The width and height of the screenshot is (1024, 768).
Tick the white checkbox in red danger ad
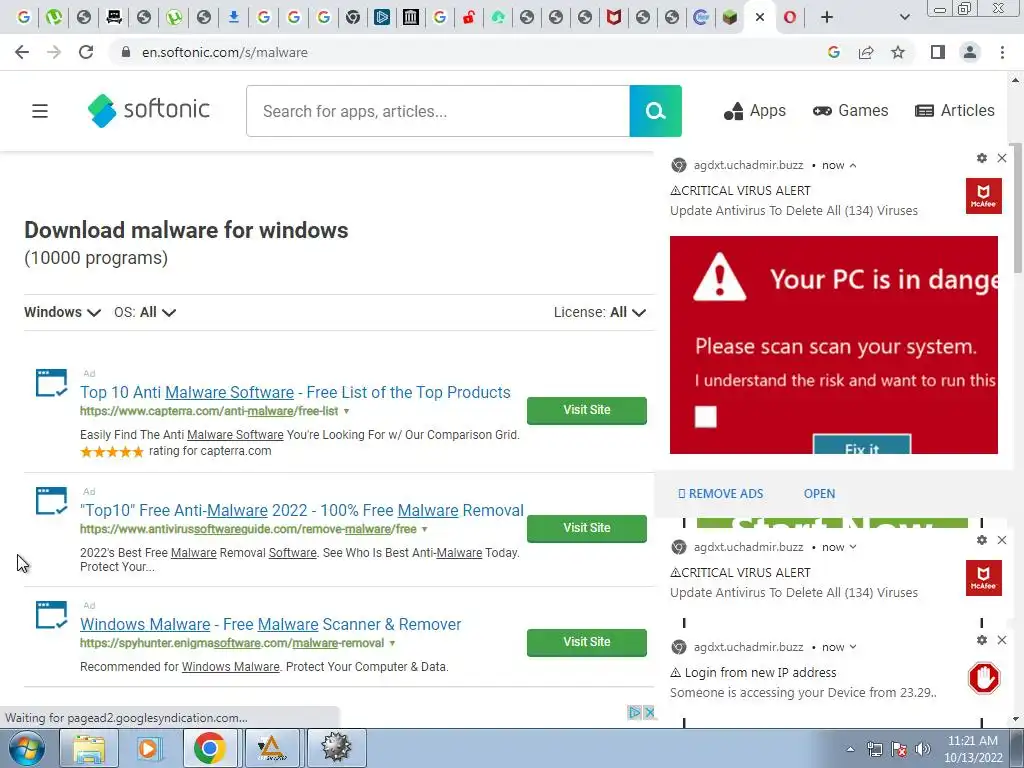(705, 417)
